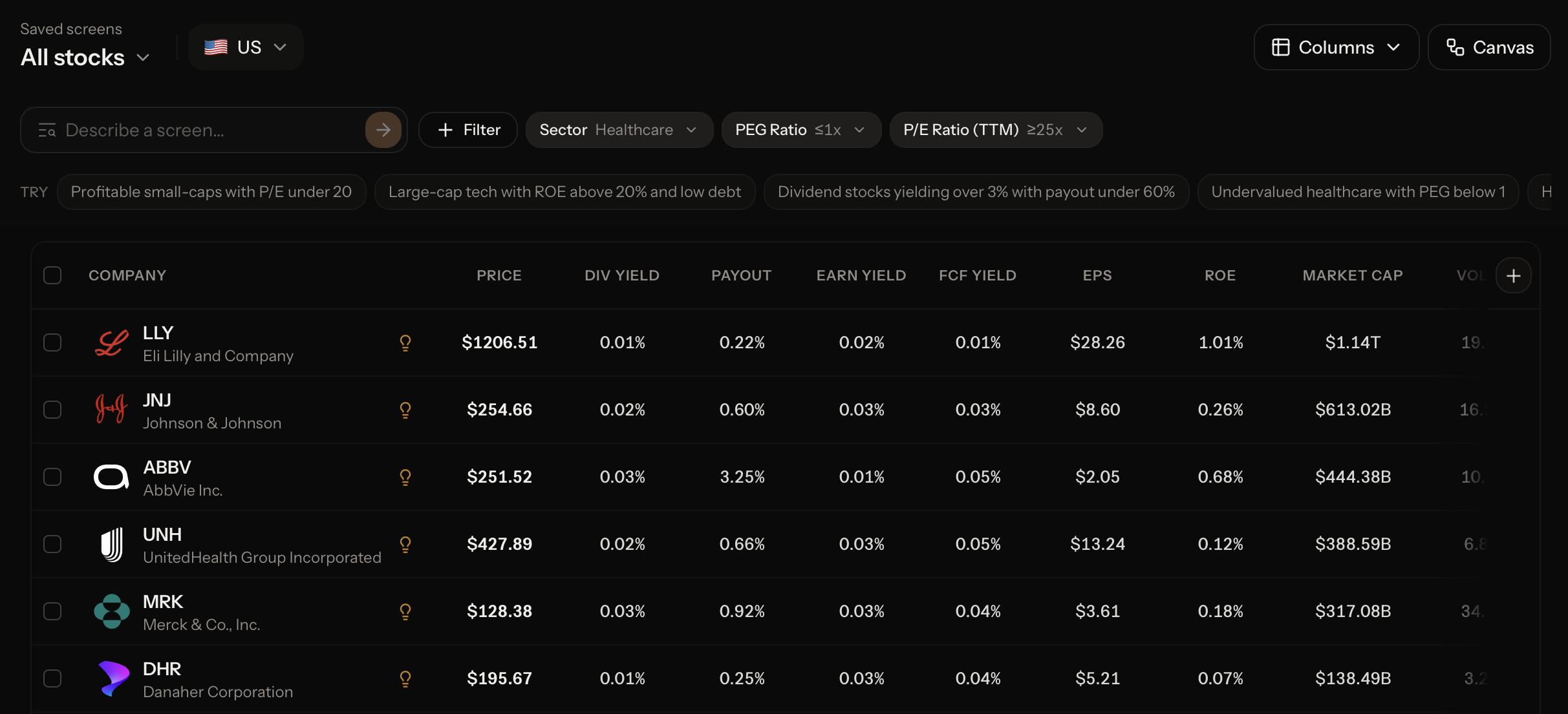Sort by the ROE column header
This screenshot has width=1568, height=714.
coord(1220,275)
